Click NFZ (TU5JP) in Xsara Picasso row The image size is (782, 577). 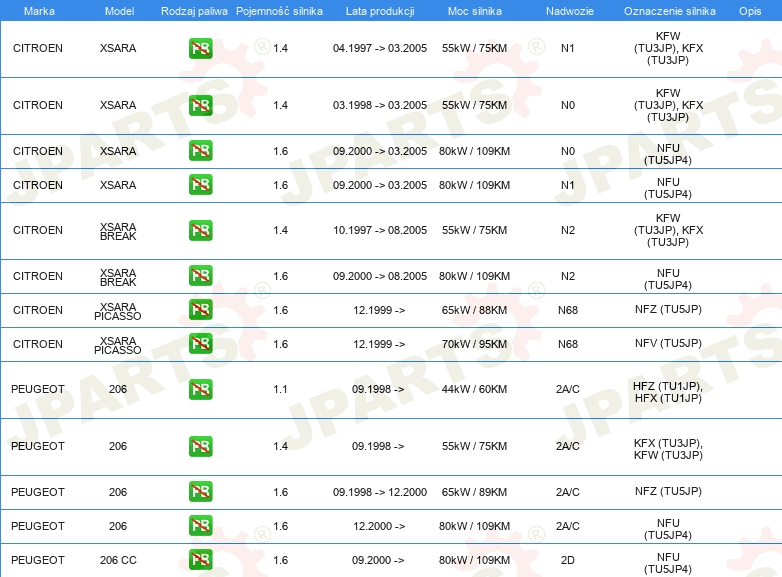pos(668,309)
